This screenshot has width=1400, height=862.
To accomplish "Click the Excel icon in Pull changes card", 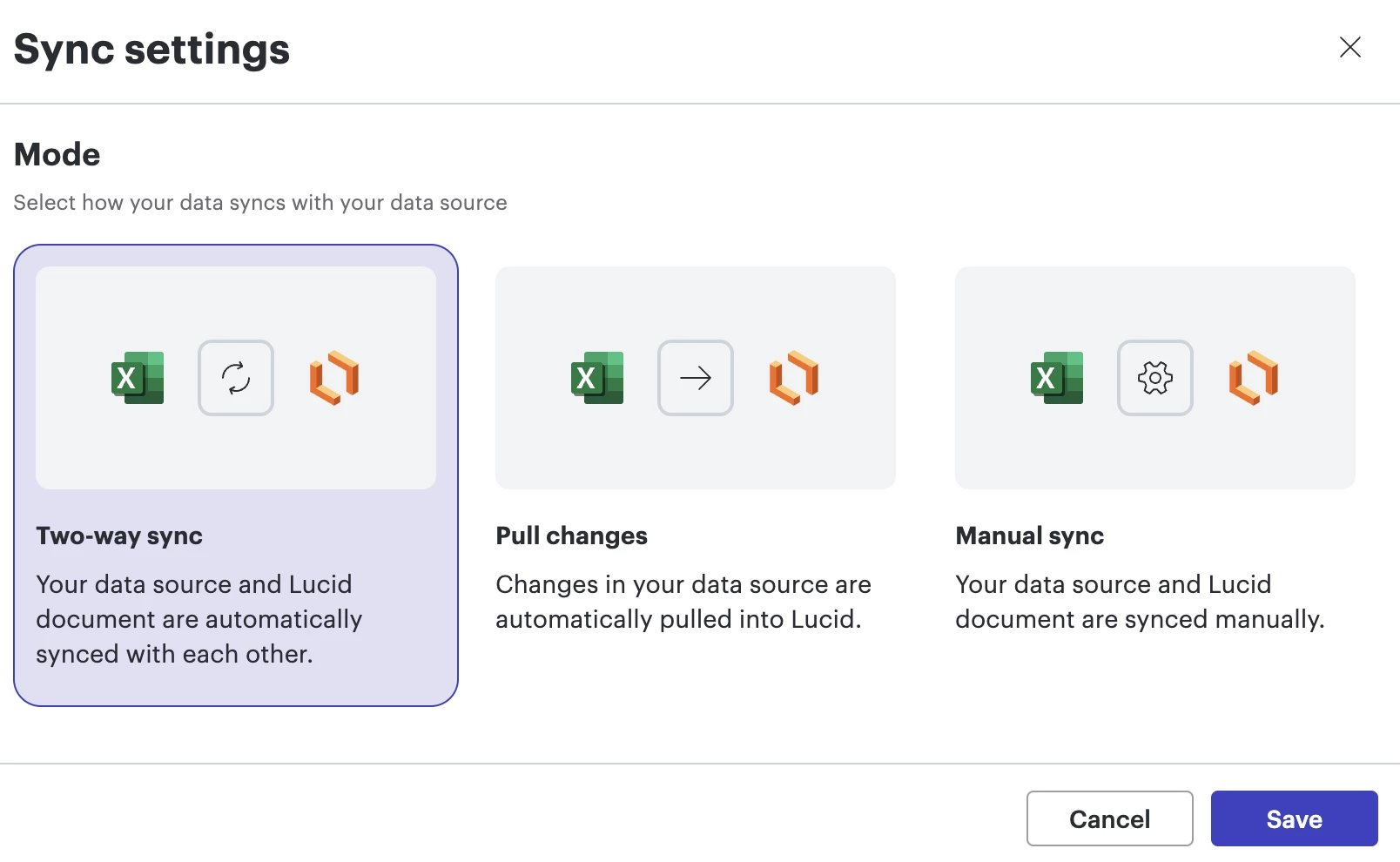I will click(597, 378).
